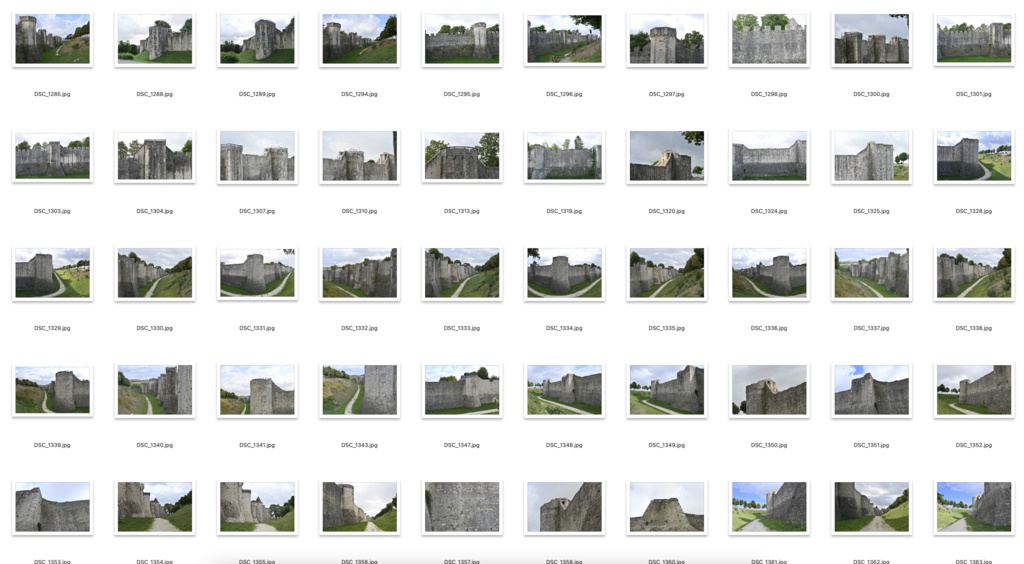Click thumbnail of DSC_1298.jpg

pyautogui.click(x=769, y=39)
